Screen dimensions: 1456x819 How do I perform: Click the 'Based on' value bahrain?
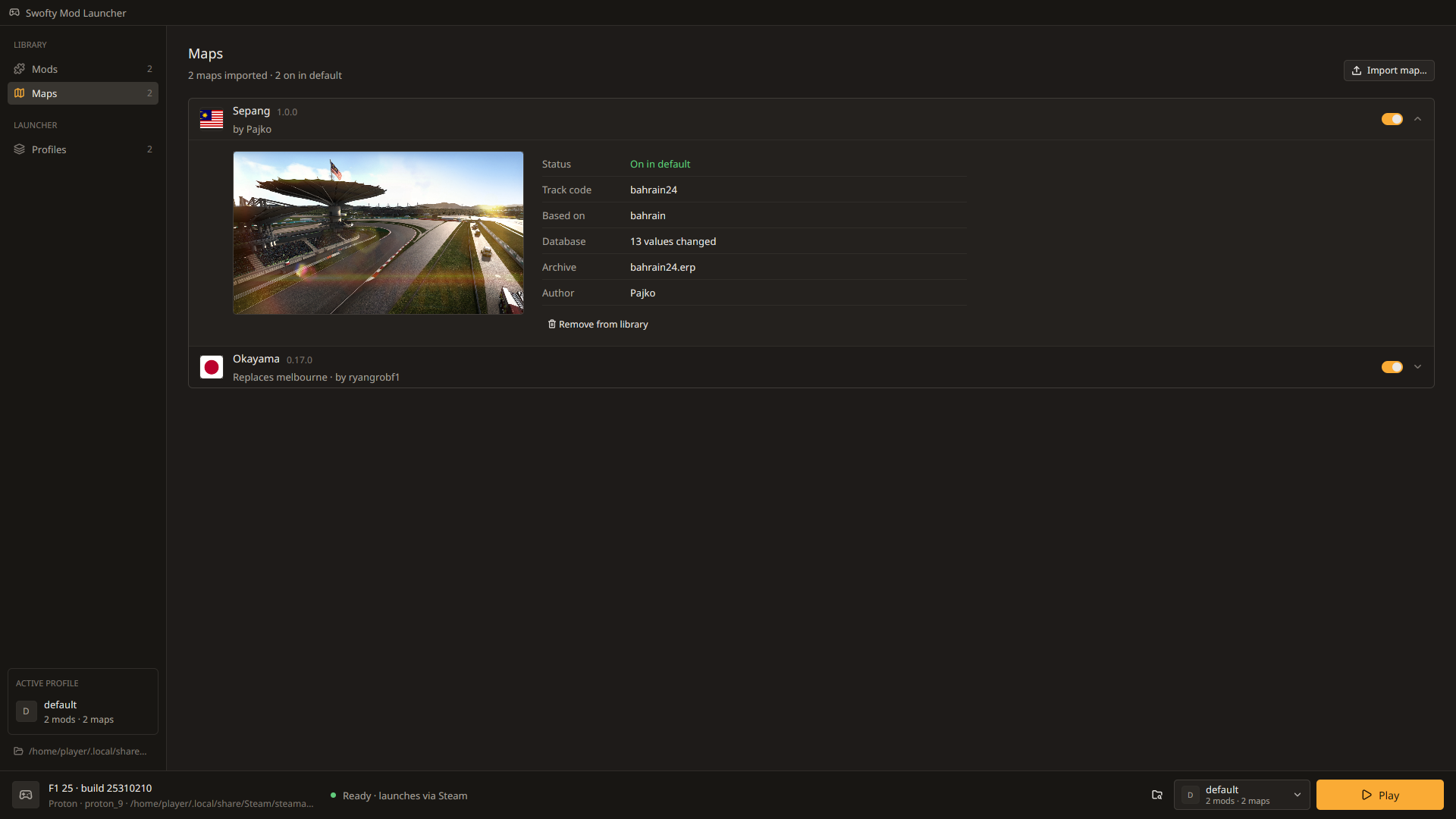pyautogui.click(x=648, y=215)
